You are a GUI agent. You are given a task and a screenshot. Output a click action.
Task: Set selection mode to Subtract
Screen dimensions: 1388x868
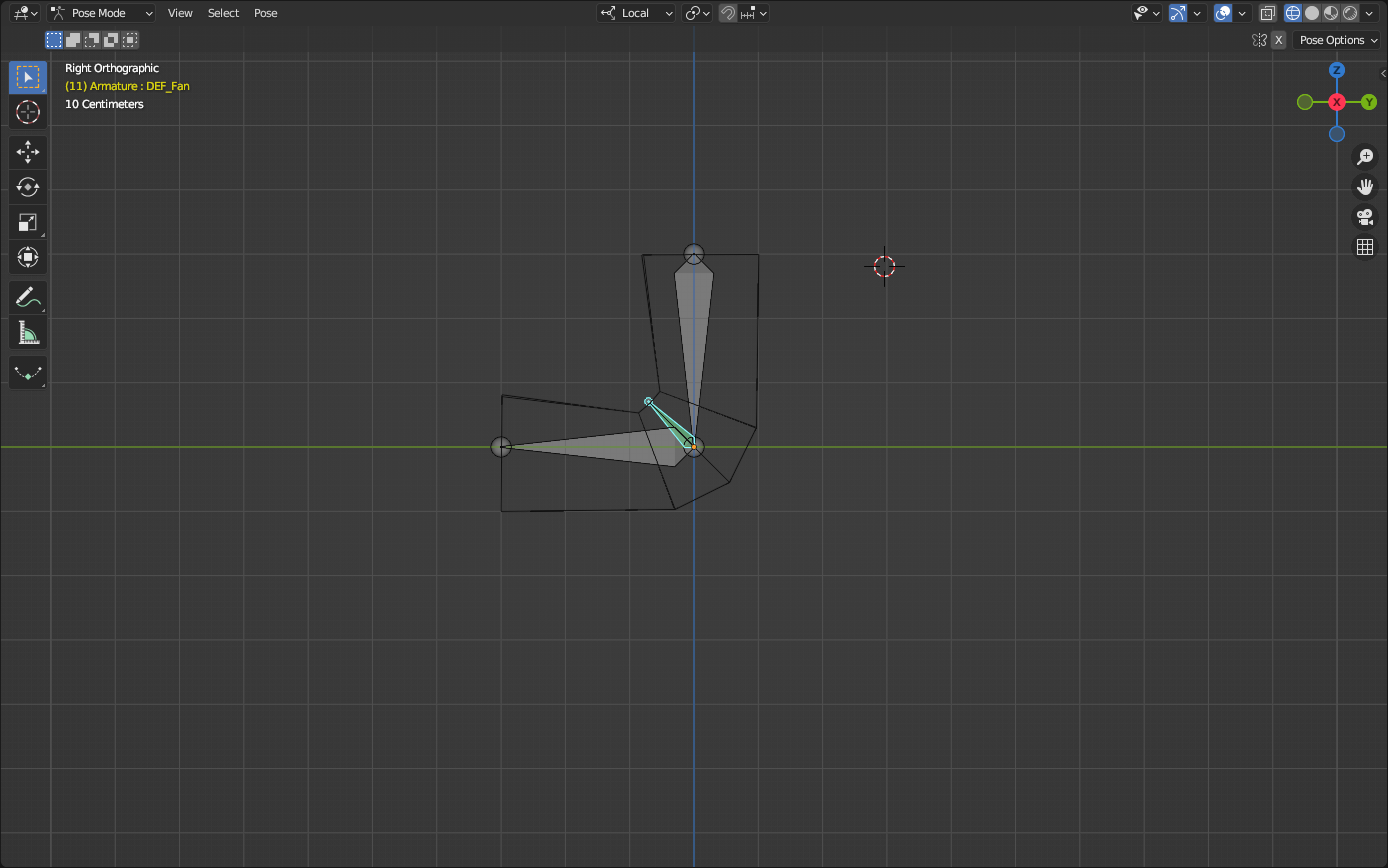[x=92, y=40]
